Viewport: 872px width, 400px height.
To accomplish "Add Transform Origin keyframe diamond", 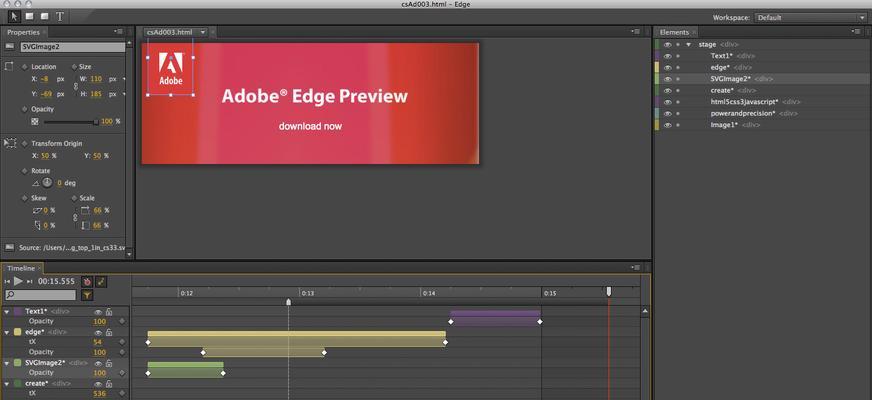I will click(x=24, y=144).
